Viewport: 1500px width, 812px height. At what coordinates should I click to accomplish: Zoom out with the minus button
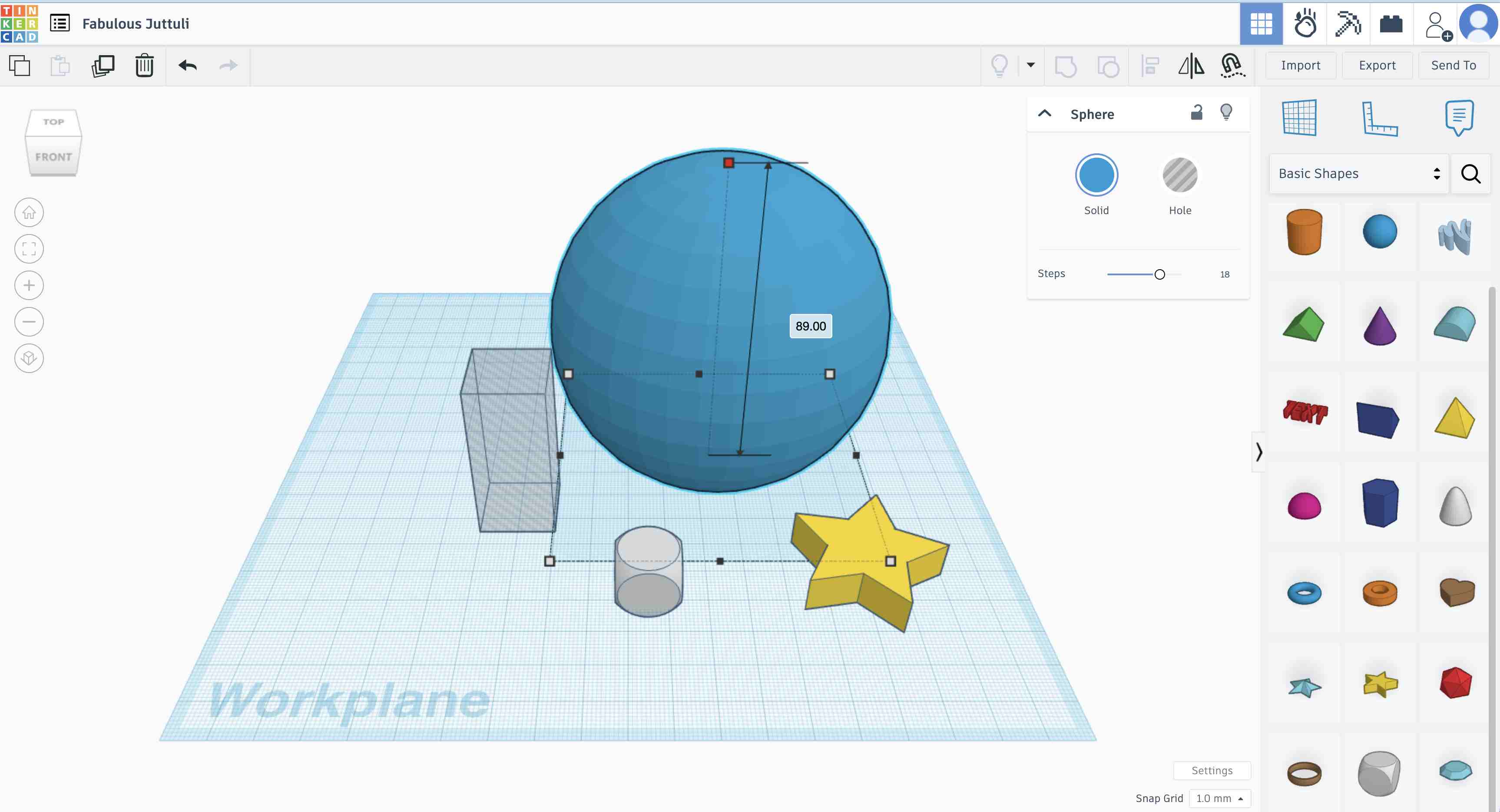tap(29, 322)
